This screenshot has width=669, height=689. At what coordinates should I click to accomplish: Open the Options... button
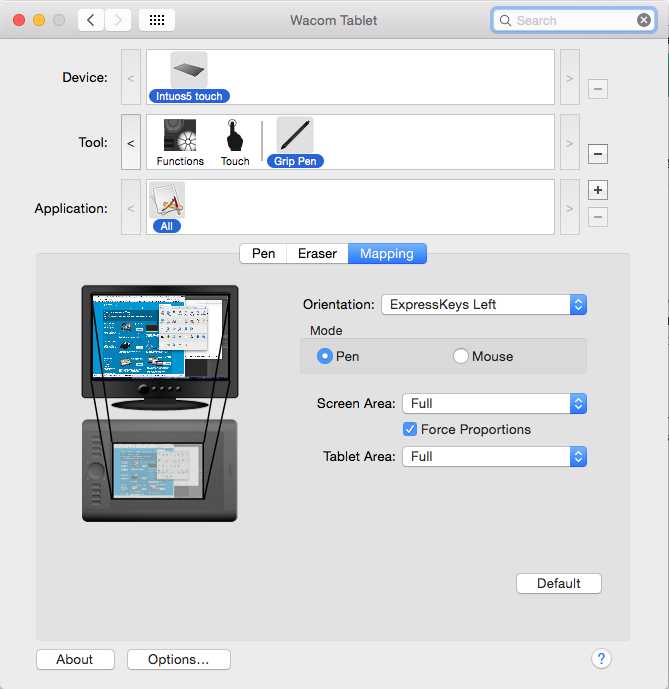(x=178, y=659)
